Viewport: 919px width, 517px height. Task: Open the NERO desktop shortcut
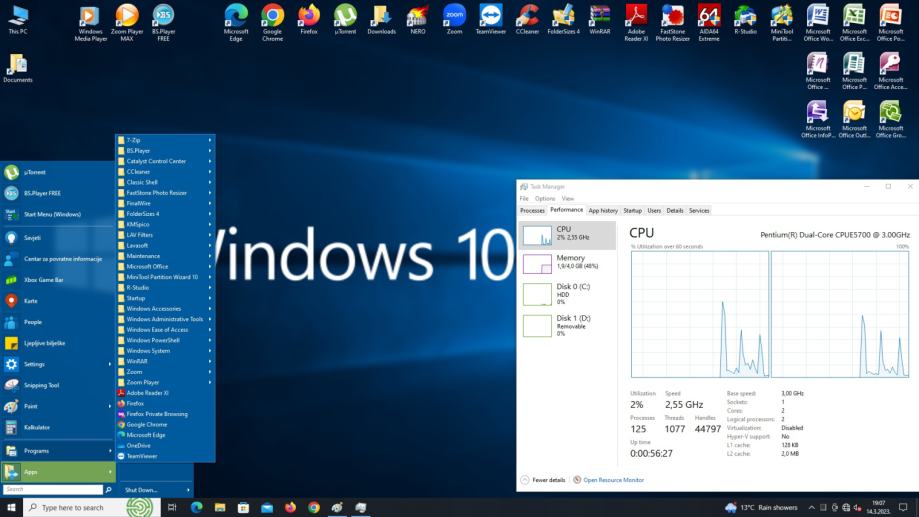tap(418, 19)
